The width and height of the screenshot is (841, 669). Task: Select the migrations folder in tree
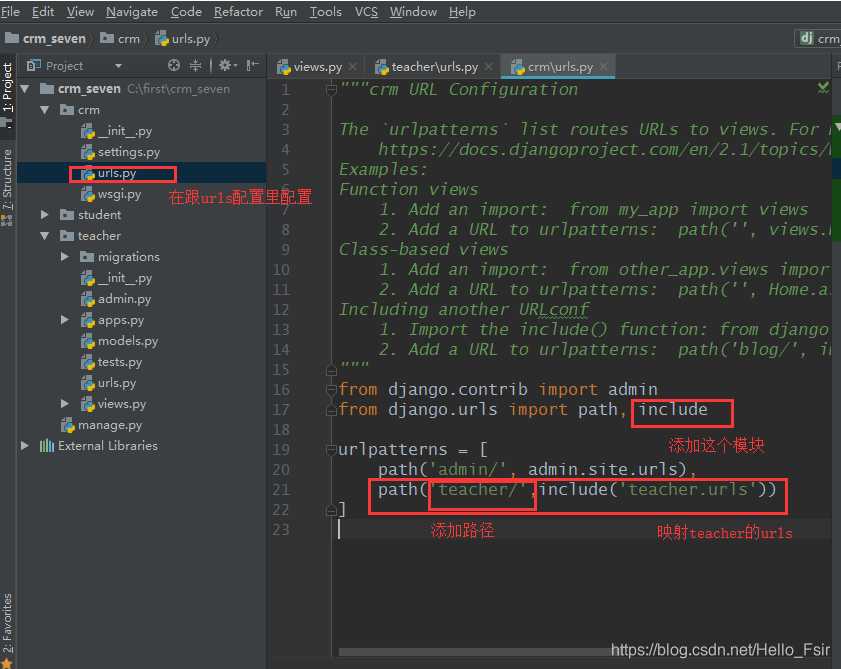point(120,256)
